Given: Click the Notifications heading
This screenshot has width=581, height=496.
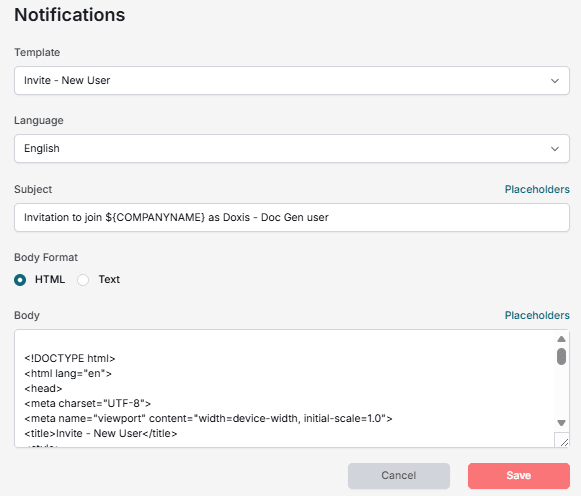Looking at the screenshot, I should click(x=70, y=15).
